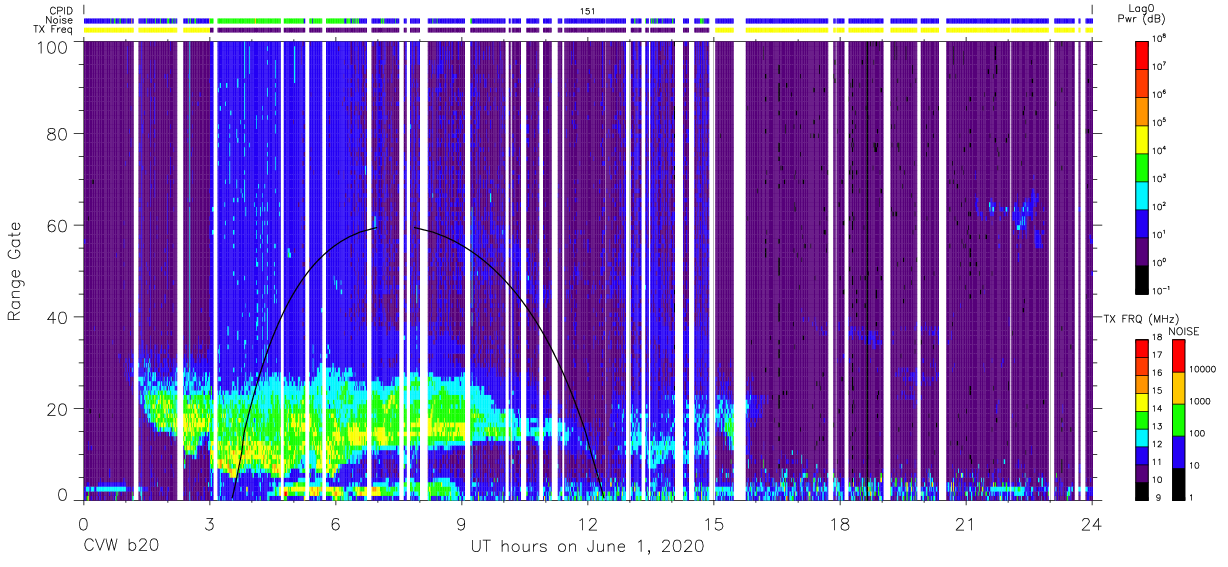
Task: Click the "CVW b20" station label
Action: [x=121, y=547]
